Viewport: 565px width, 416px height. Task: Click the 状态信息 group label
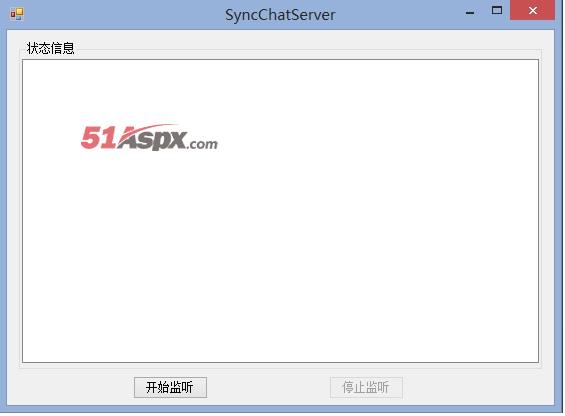[50, 48]
